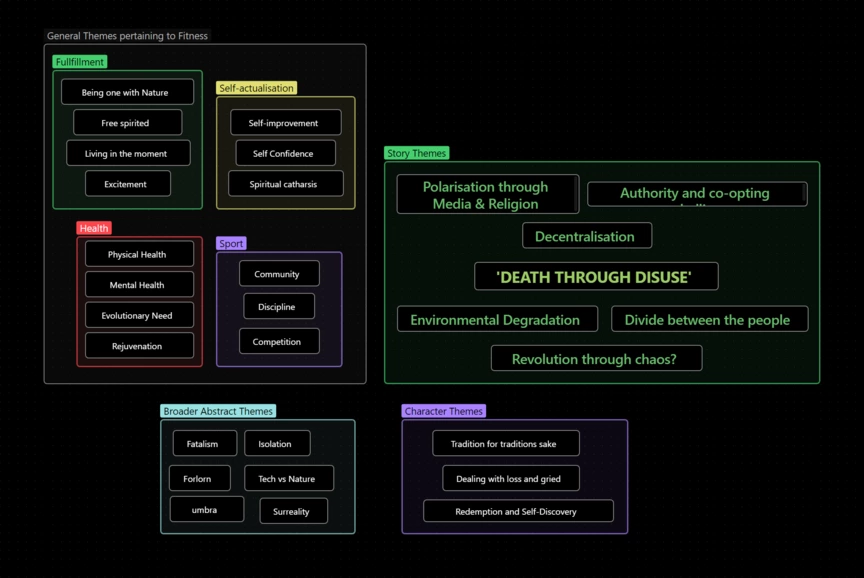The height and width of the screenshot is (578, 864).
Task: Select the 'Mental Health' card
Action: click(x=139, y=284)
